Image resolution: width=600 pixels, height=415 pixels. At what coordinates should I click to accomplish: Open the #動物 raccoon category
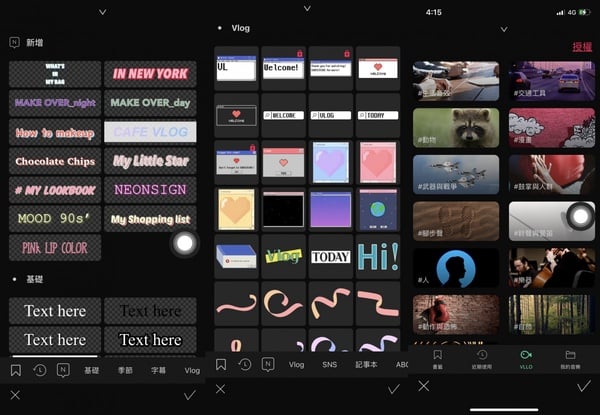tap(455, 127)
